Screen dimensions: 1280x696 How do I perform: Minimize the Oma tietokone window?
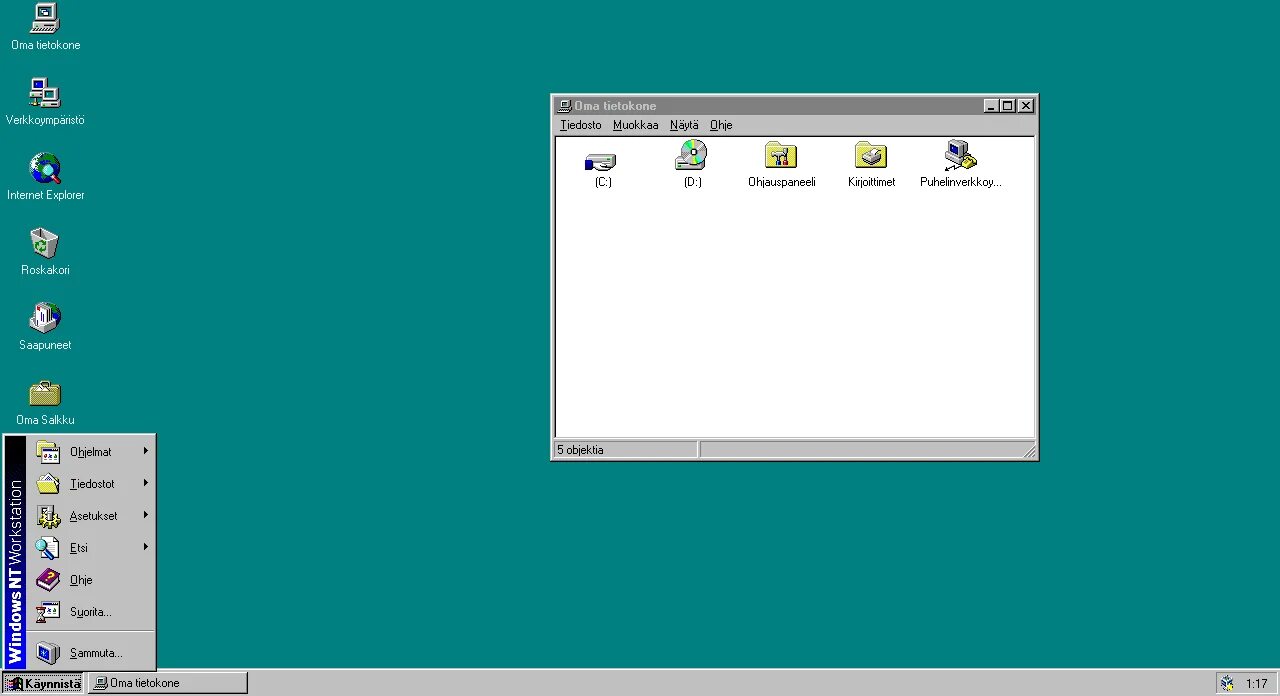tap(990, 106)
